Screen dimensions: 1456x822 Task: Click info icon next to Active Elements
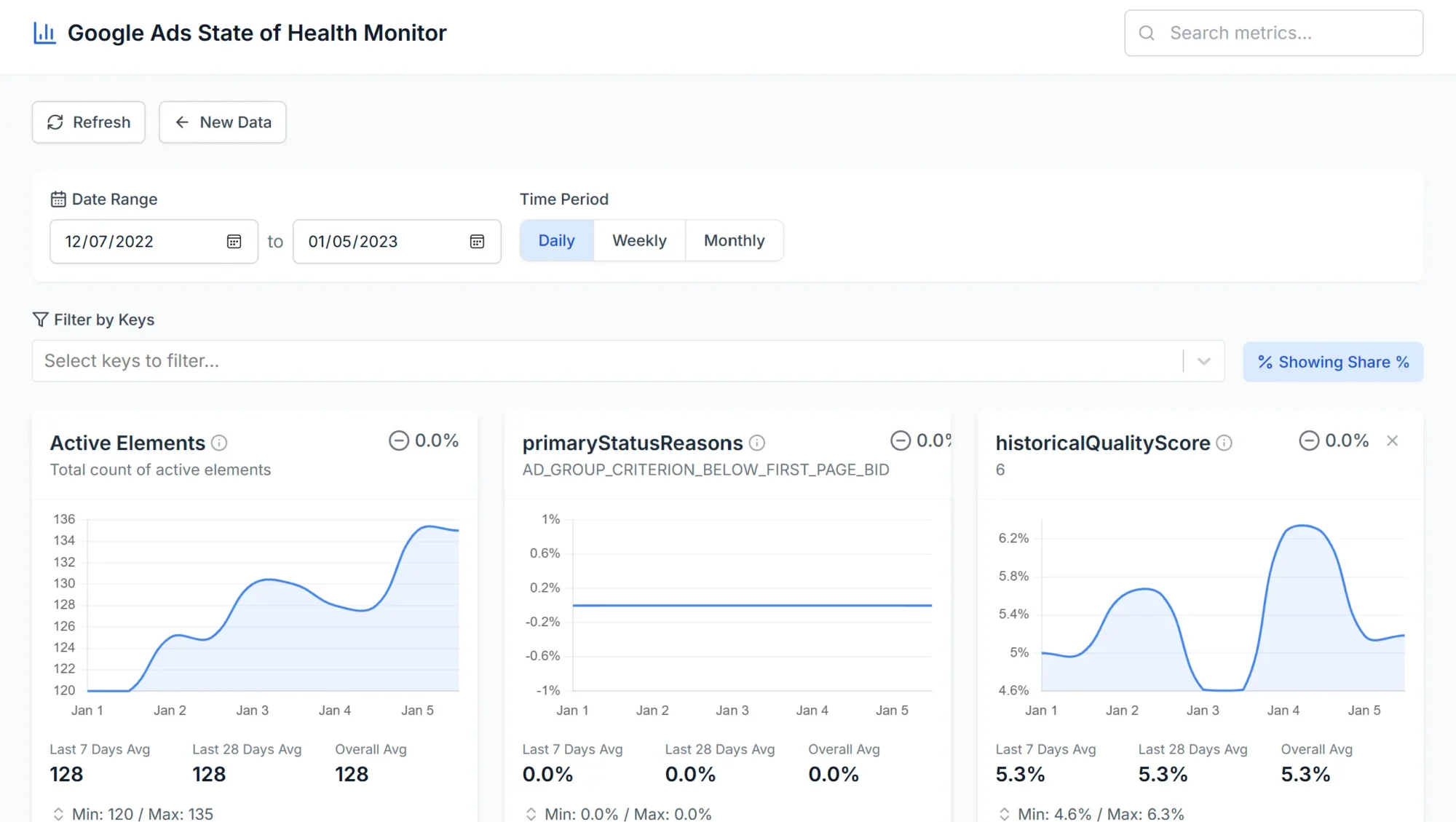coord(219,443)
